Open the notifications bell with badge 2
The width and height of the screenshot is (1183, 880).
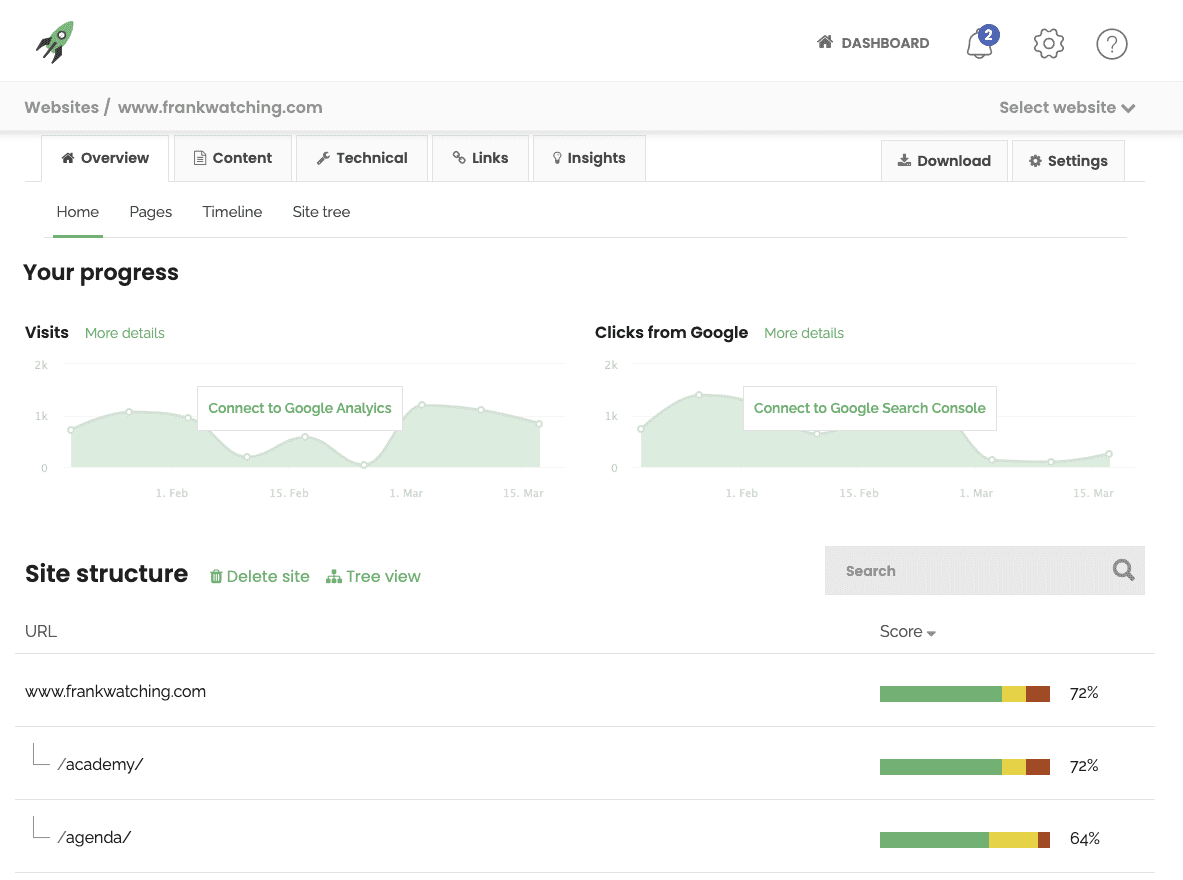click(x=982, y=43)
